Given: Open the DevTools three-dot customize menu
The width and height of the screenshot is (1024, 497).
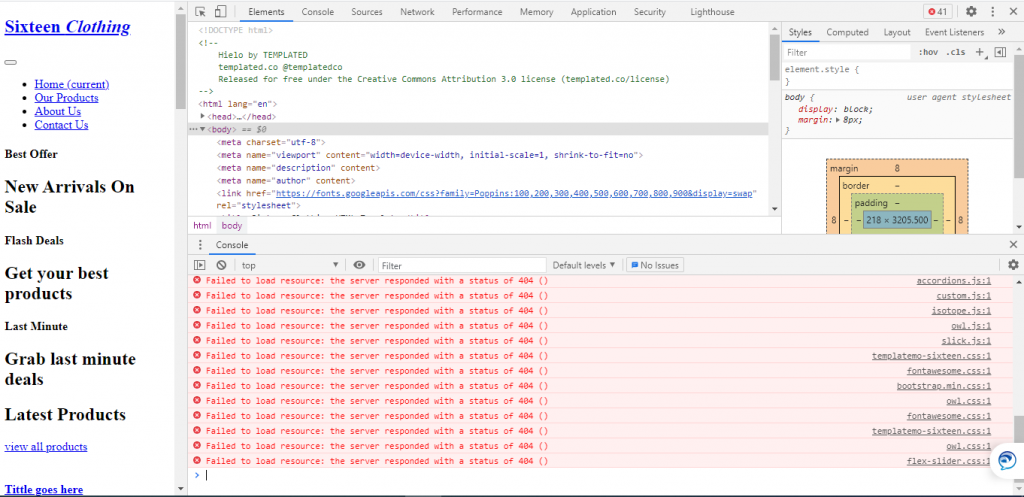Looking at the screenshot, I should 993,12.
